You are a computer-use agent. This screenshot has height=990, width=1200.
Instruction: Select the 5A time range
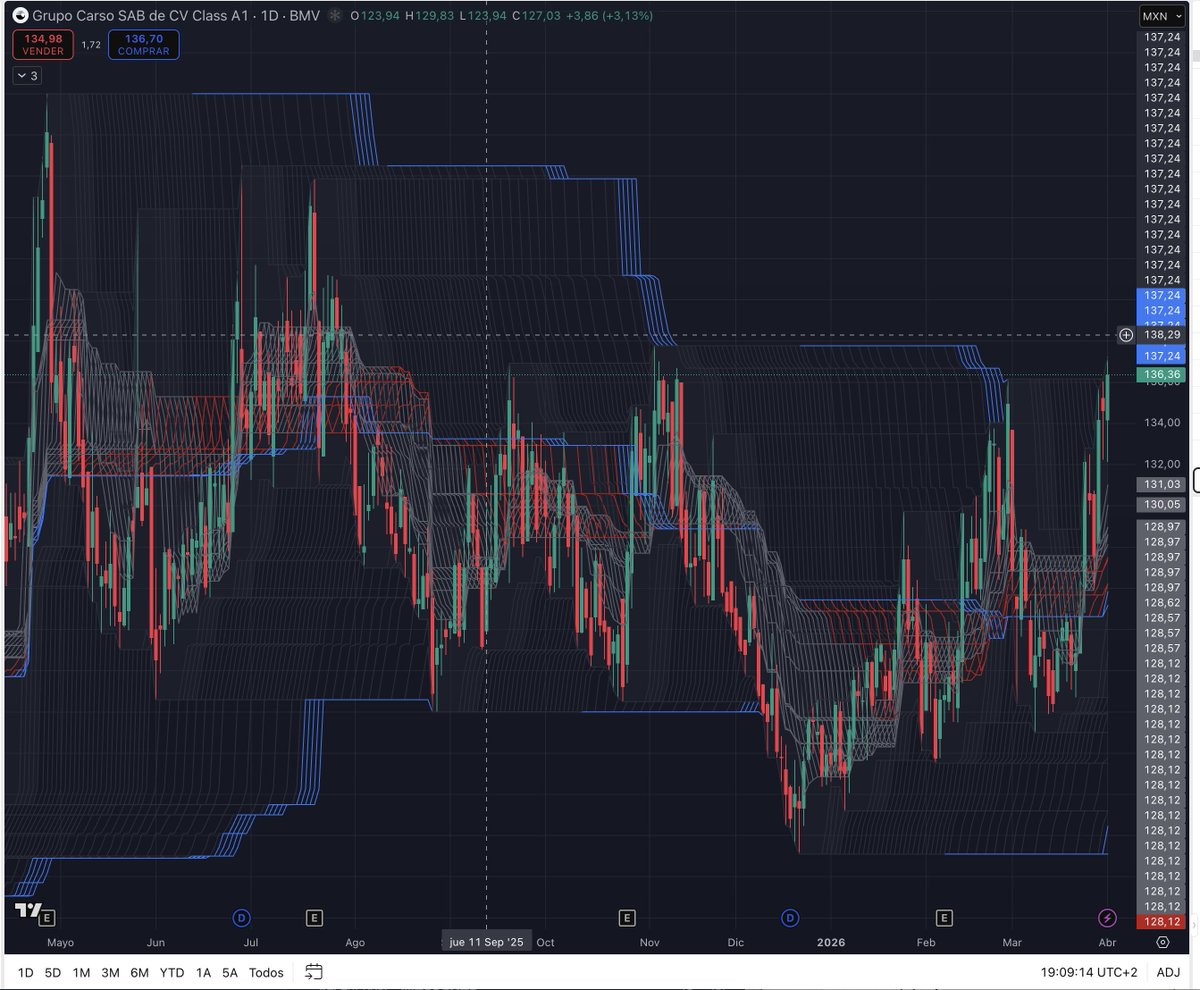(231, 972)
